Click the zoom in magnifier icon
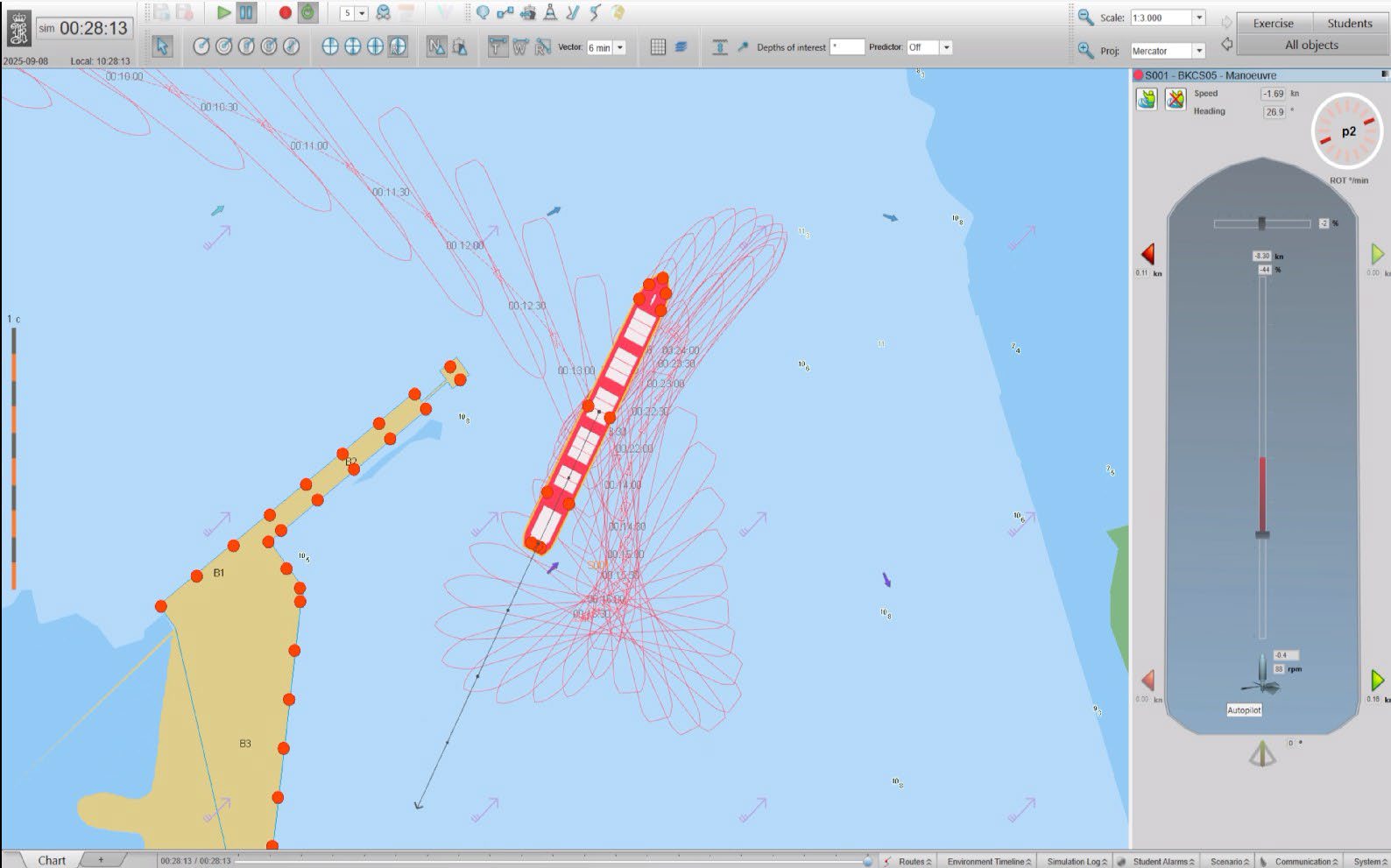Screen dimensions: 1391x868 pyautogui.click(x=1085, y=50)
